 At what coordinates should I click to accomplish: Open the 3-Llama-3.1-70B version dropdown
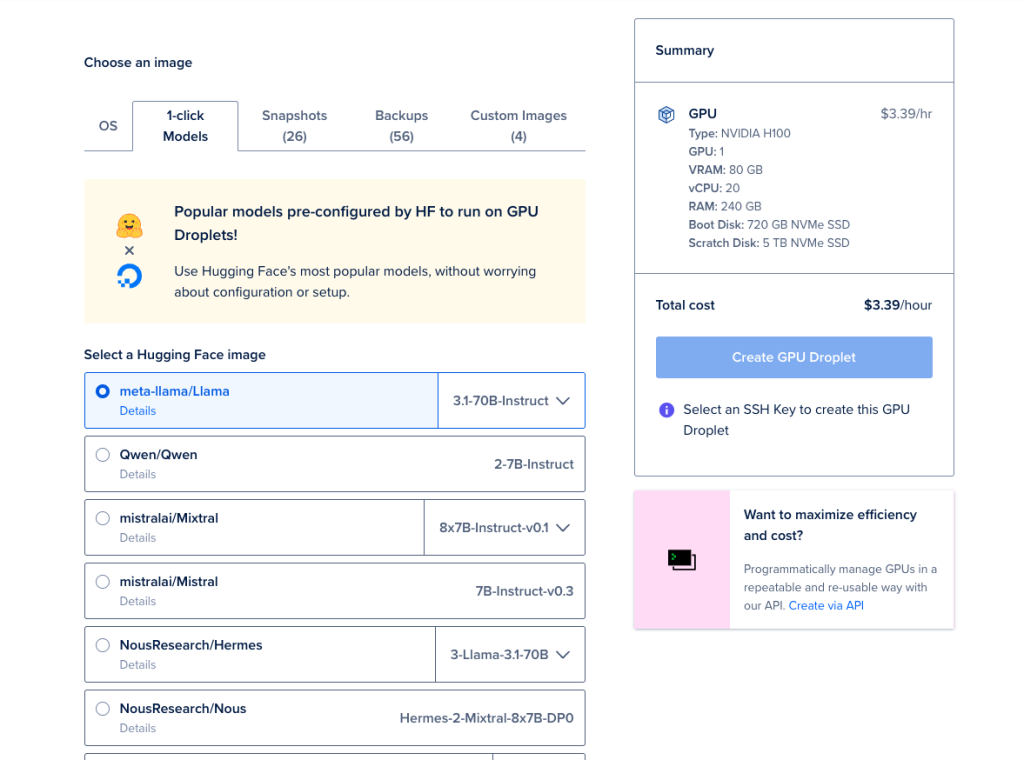(x=510, y=655)
